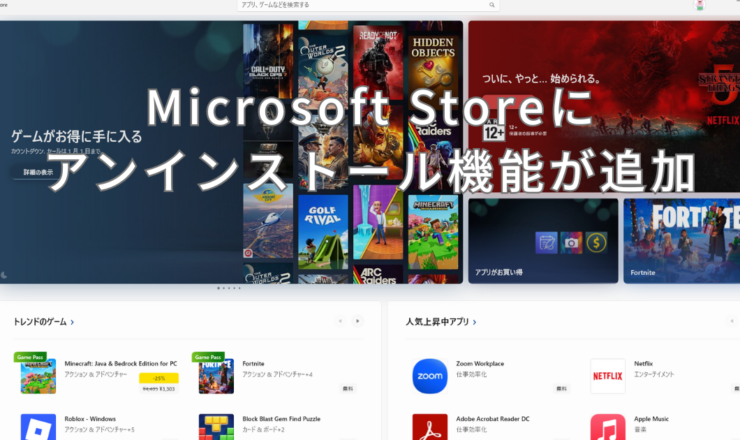
Task: Open the Adobe Acrobat Reader DC title
Action: (493, 419)
